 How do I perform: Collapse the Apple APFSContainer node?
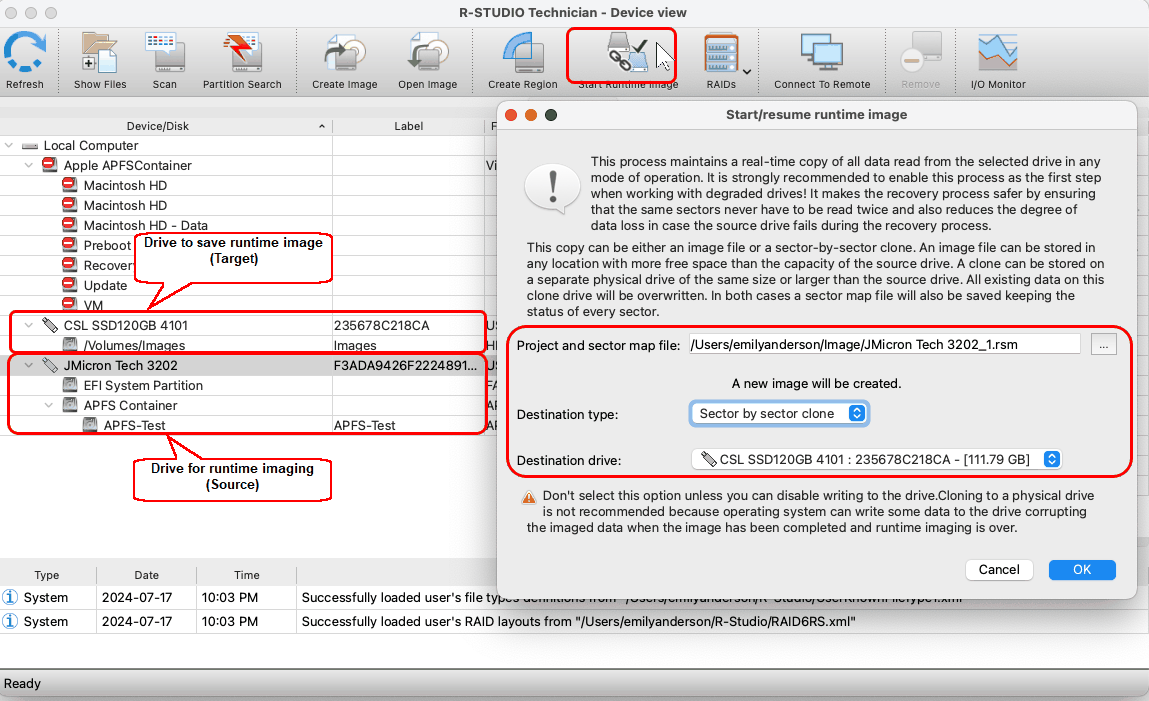[x=29, y=166]
